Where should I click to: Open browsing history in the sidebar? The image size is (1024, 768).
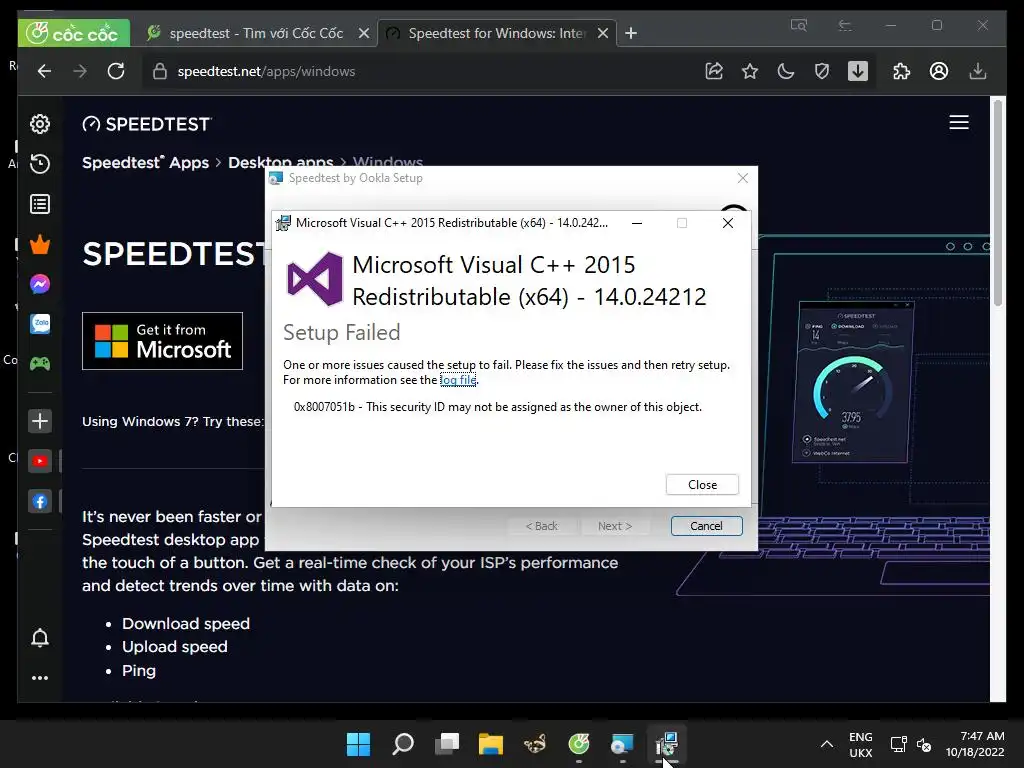click(40, 163)
